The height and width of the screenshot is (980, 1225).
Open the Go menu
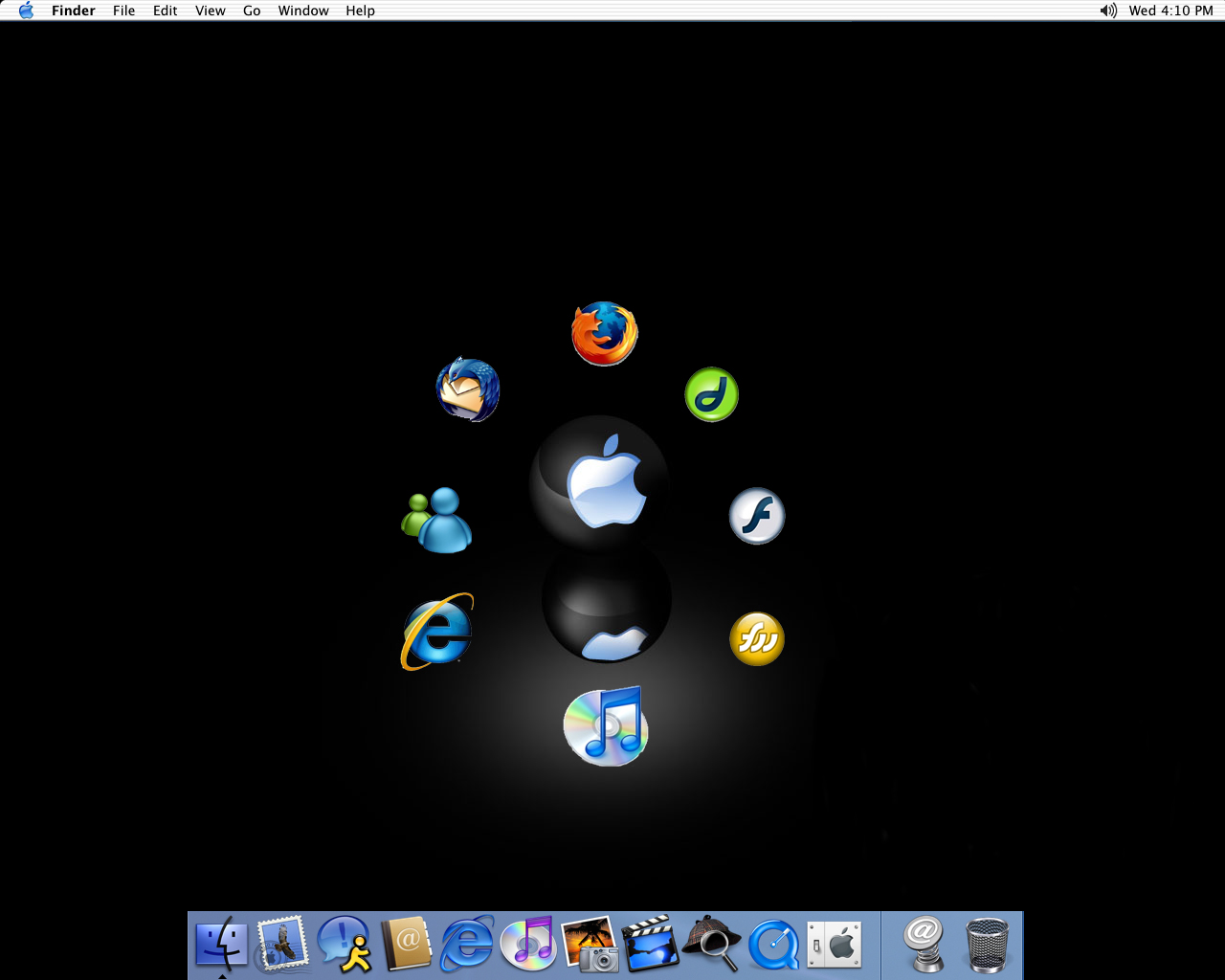(252, 11)
